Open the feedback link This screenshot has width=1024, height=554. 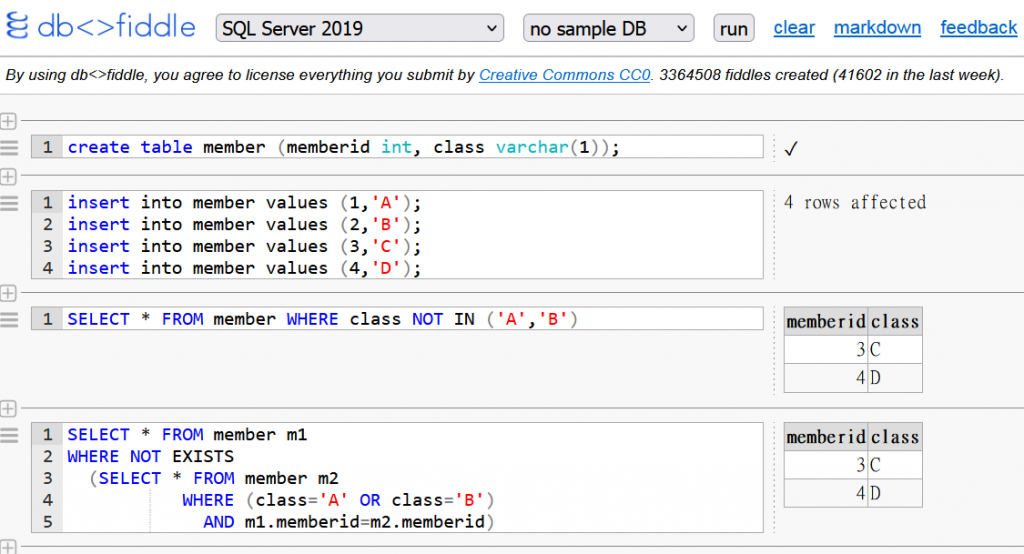tap(978, 27)
